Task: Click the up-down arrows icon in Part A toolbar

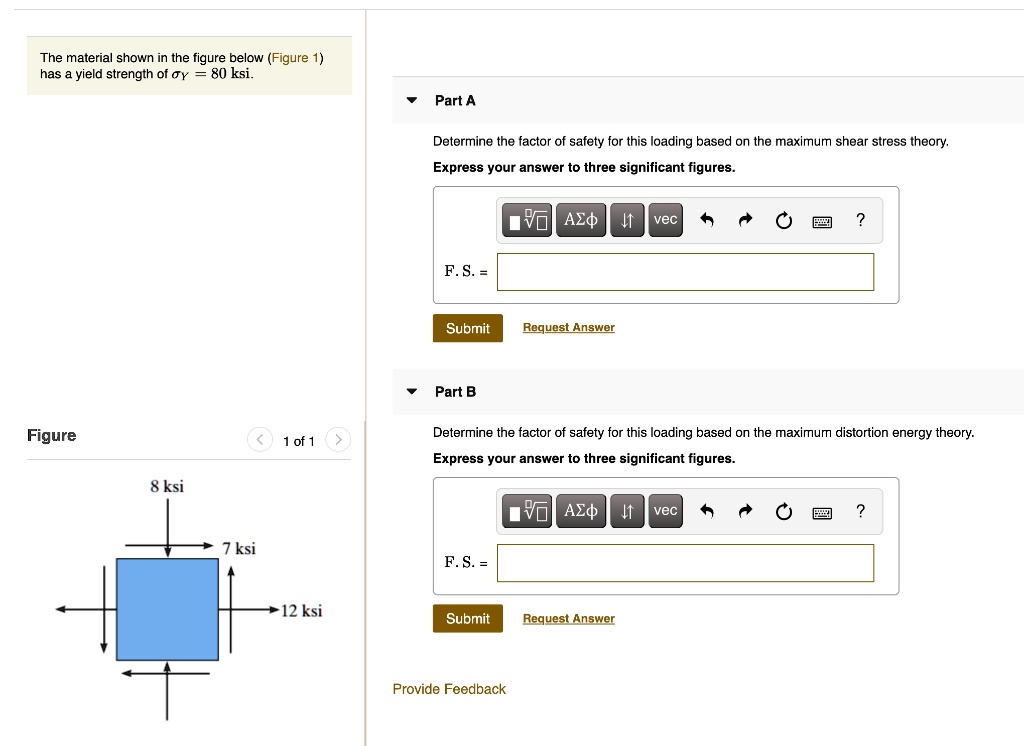Action: pos(626,220)
